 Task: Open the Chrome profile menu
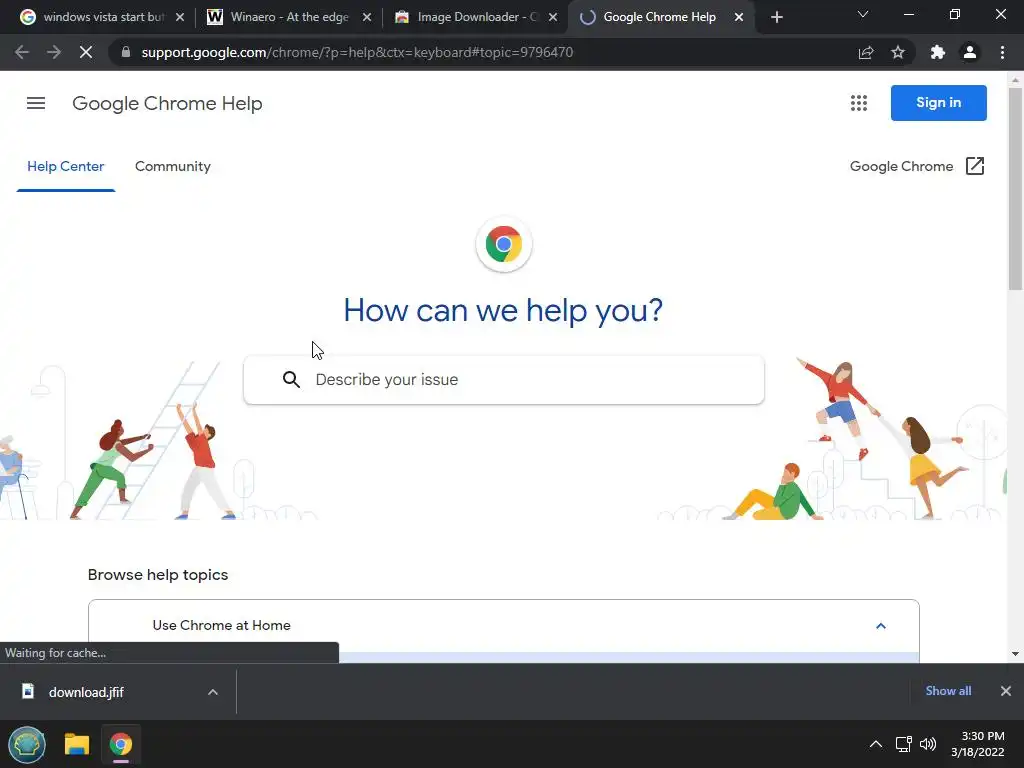click(970, 52)
